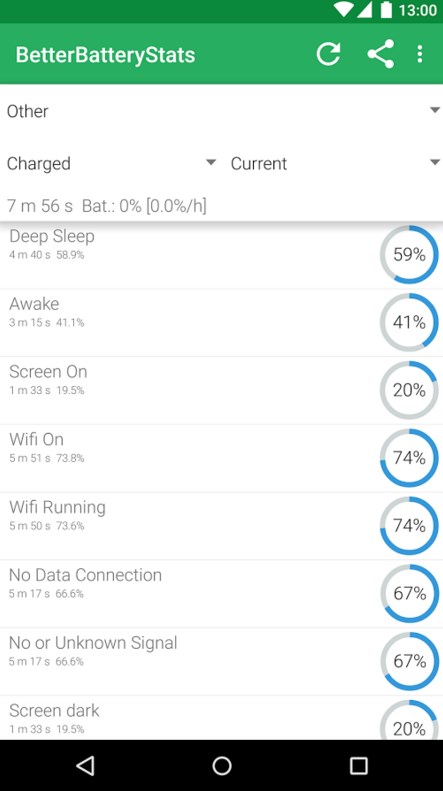Select the Screen On list entry
This screenshot has width=443, height=791.
click(222, 390)
